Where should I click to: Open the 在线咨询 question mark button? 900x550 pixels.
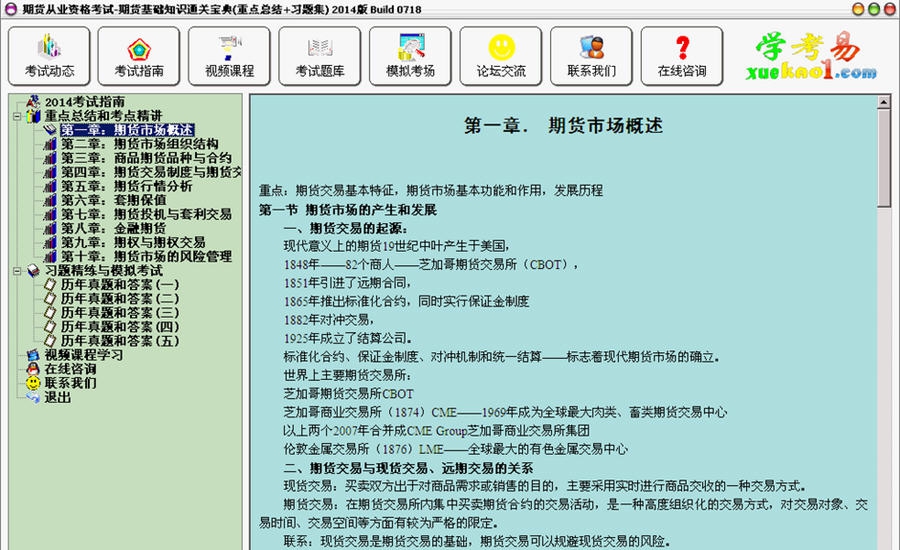pyautogui.click(x=682, y=56)
